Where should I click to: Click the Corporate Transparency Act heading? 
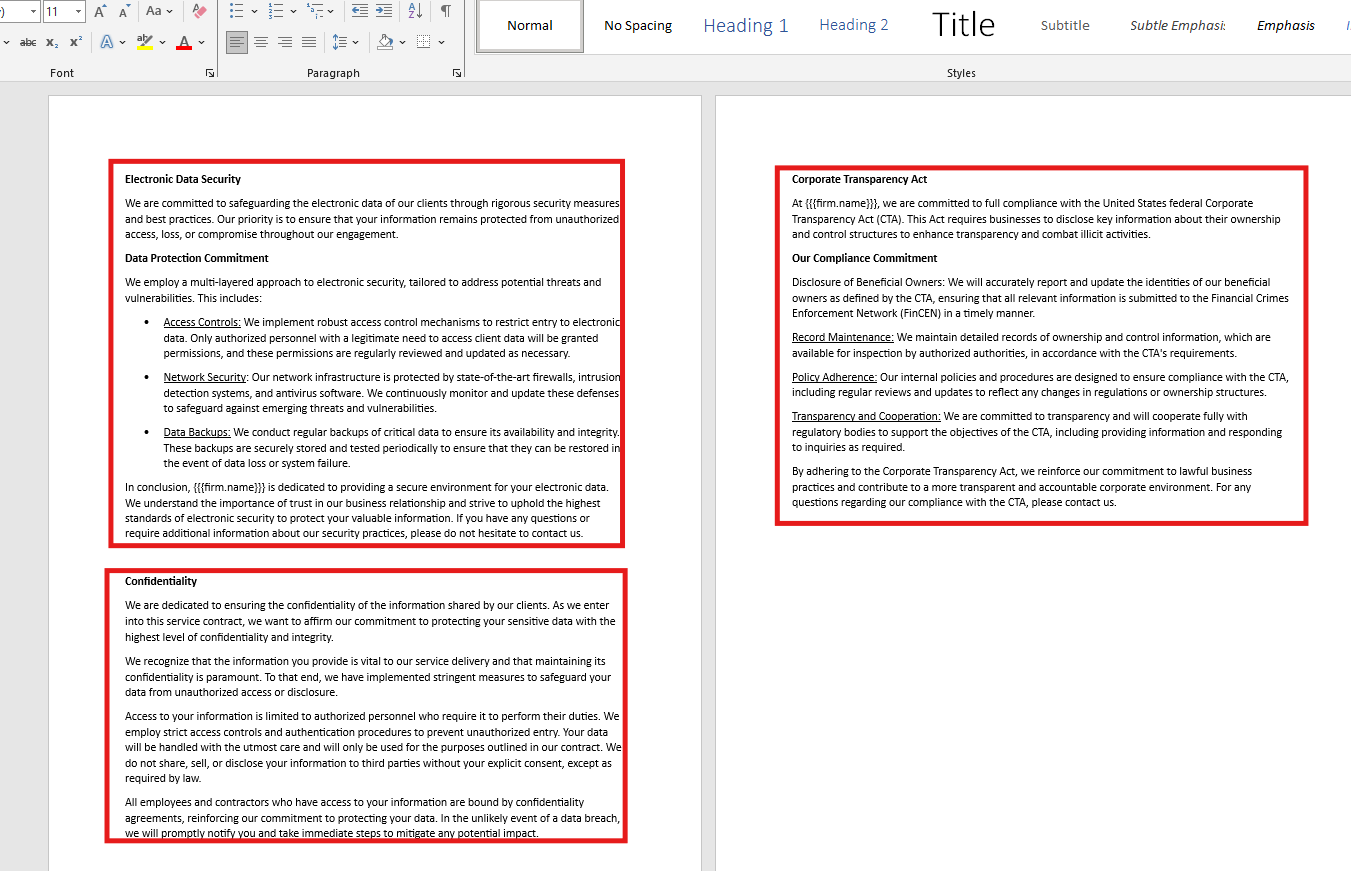pos(860,179)
